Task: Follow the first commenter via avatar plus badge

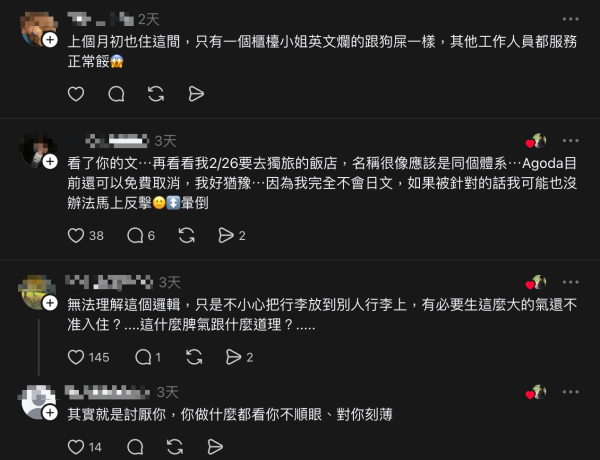Action: [50, 40]
